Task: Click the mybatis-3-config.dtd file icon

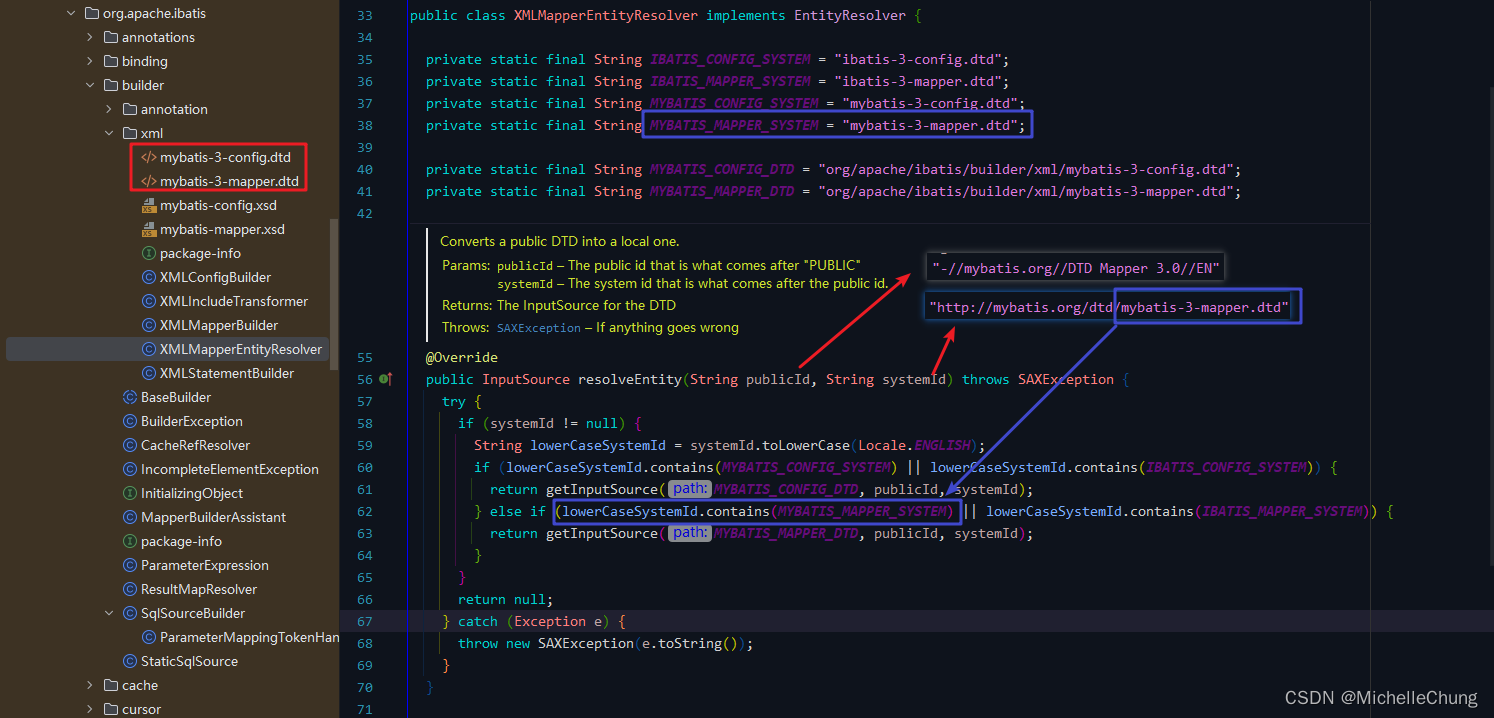Action: [x=148, y=157]
